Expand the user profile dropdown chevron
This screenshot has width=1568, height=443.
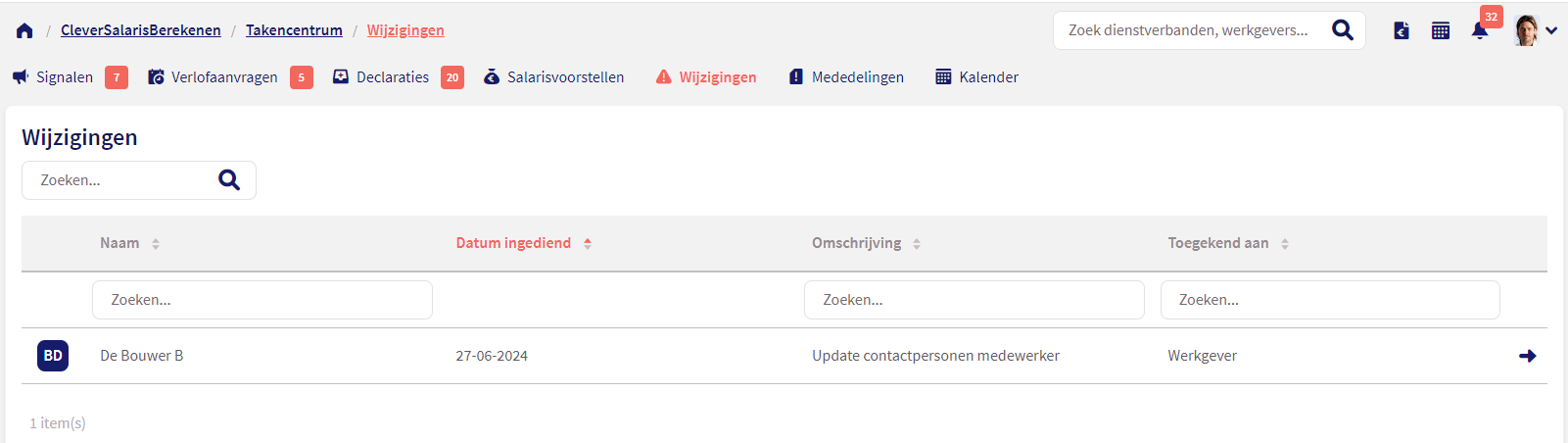tap(1551, 30)
